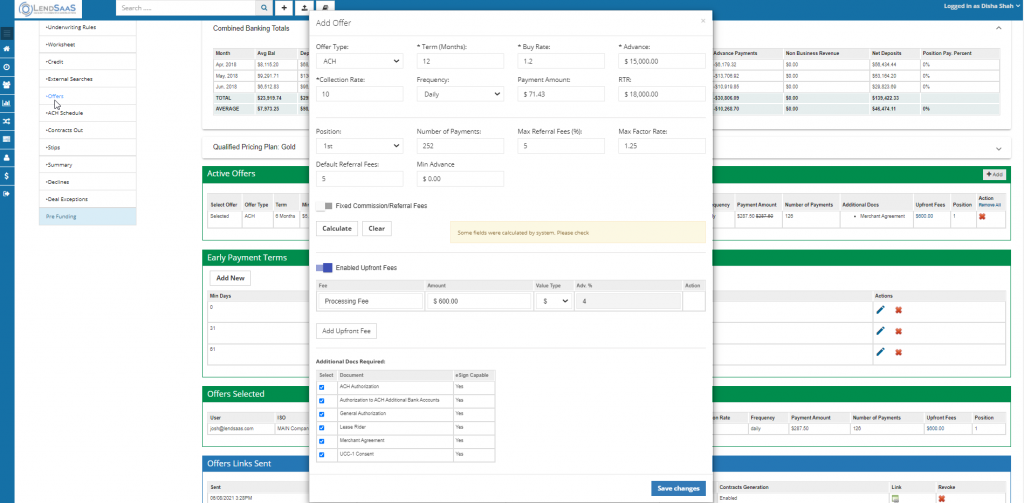
Task: Open the Frequency dropdown
Action: click(x=460, y=94)
